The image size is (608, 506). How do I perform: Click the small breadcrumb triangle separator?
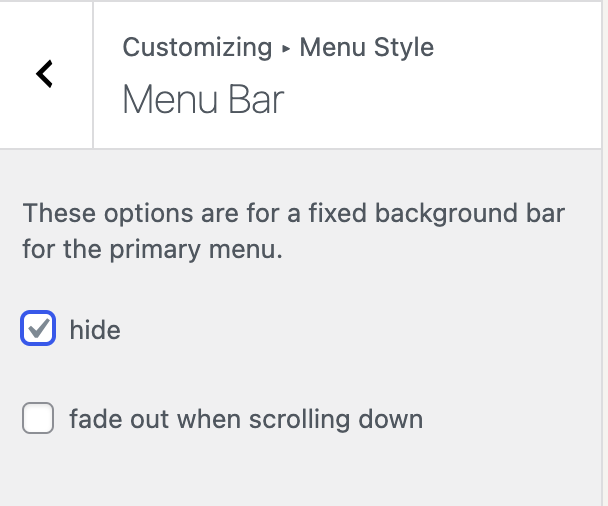tap(286, 49)
